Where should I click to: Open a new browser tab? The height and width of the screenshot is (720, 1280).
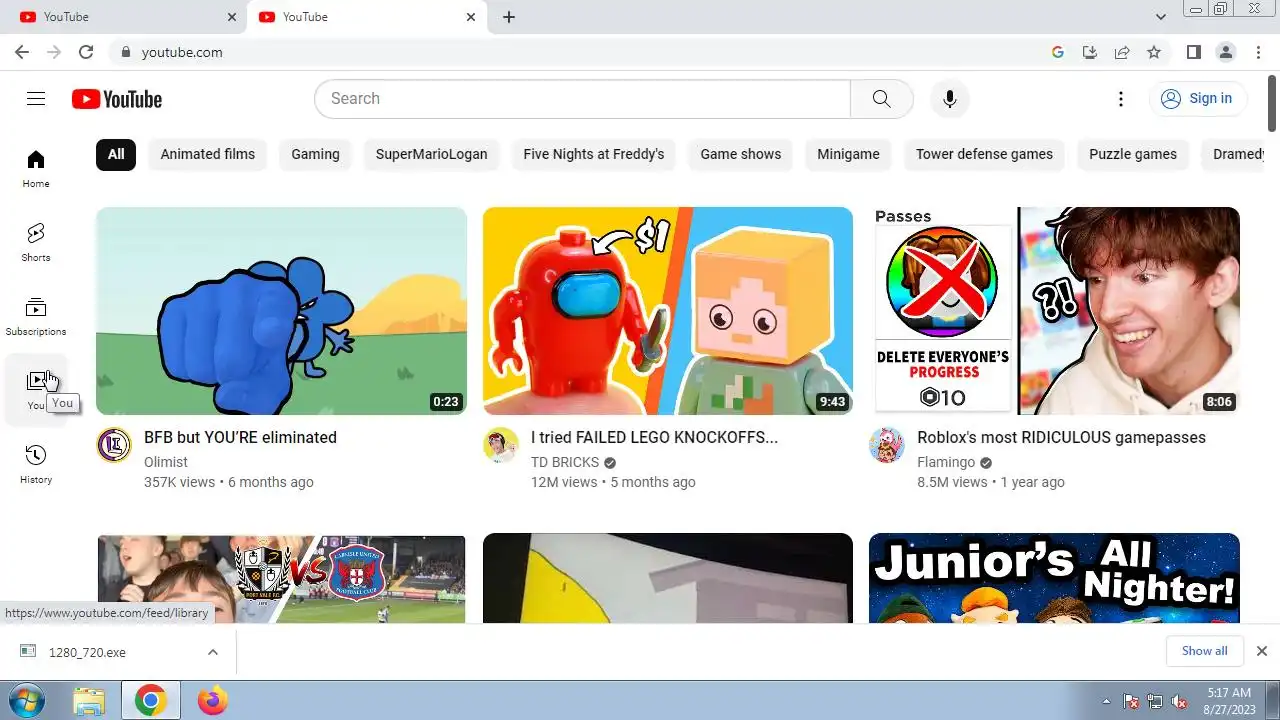point(509,17)
